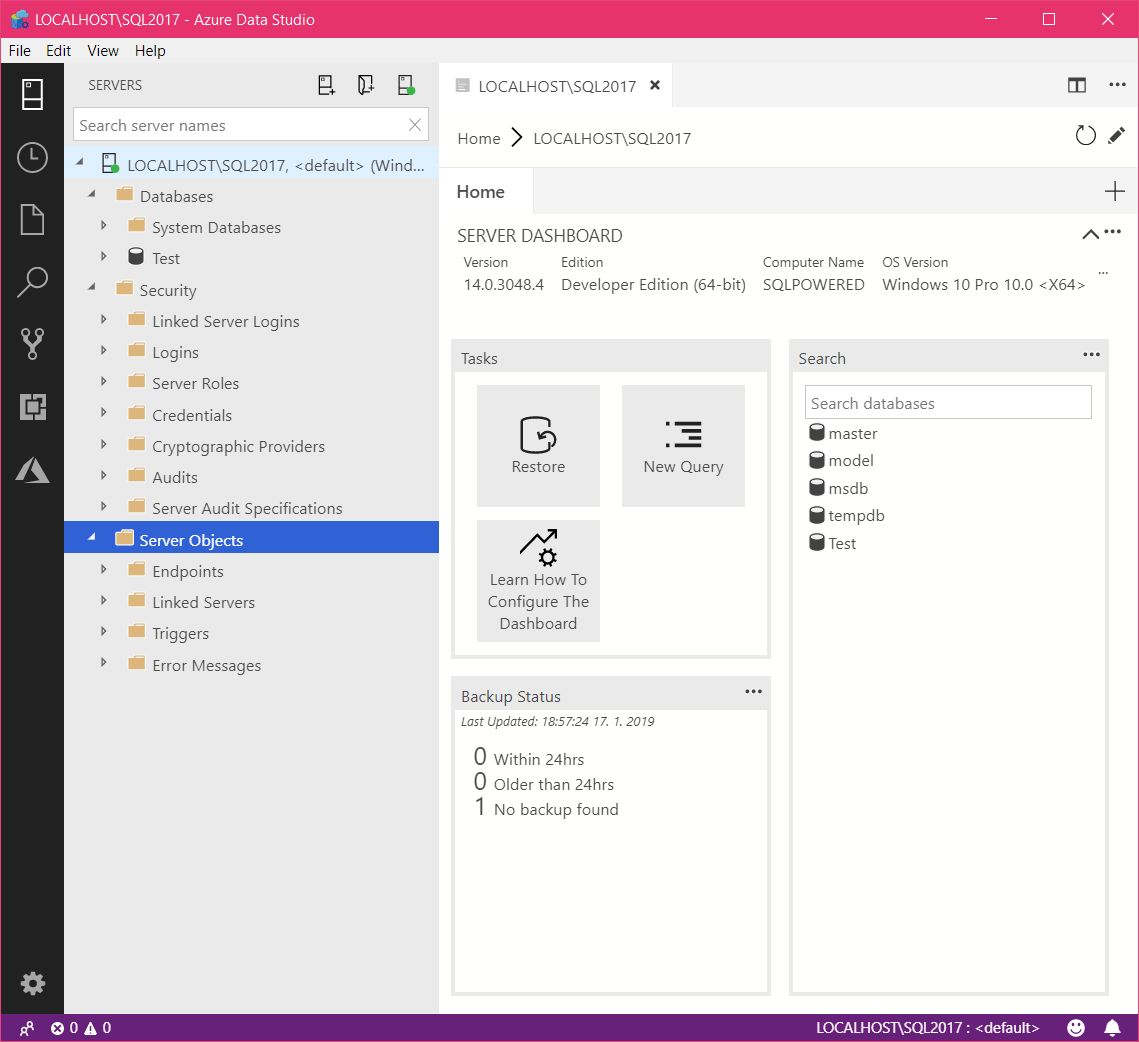Screen dimensions: 1139x1042
Task: Collapse the Server Dashboard properties chevron
Action: click(x=1090, y=234)
